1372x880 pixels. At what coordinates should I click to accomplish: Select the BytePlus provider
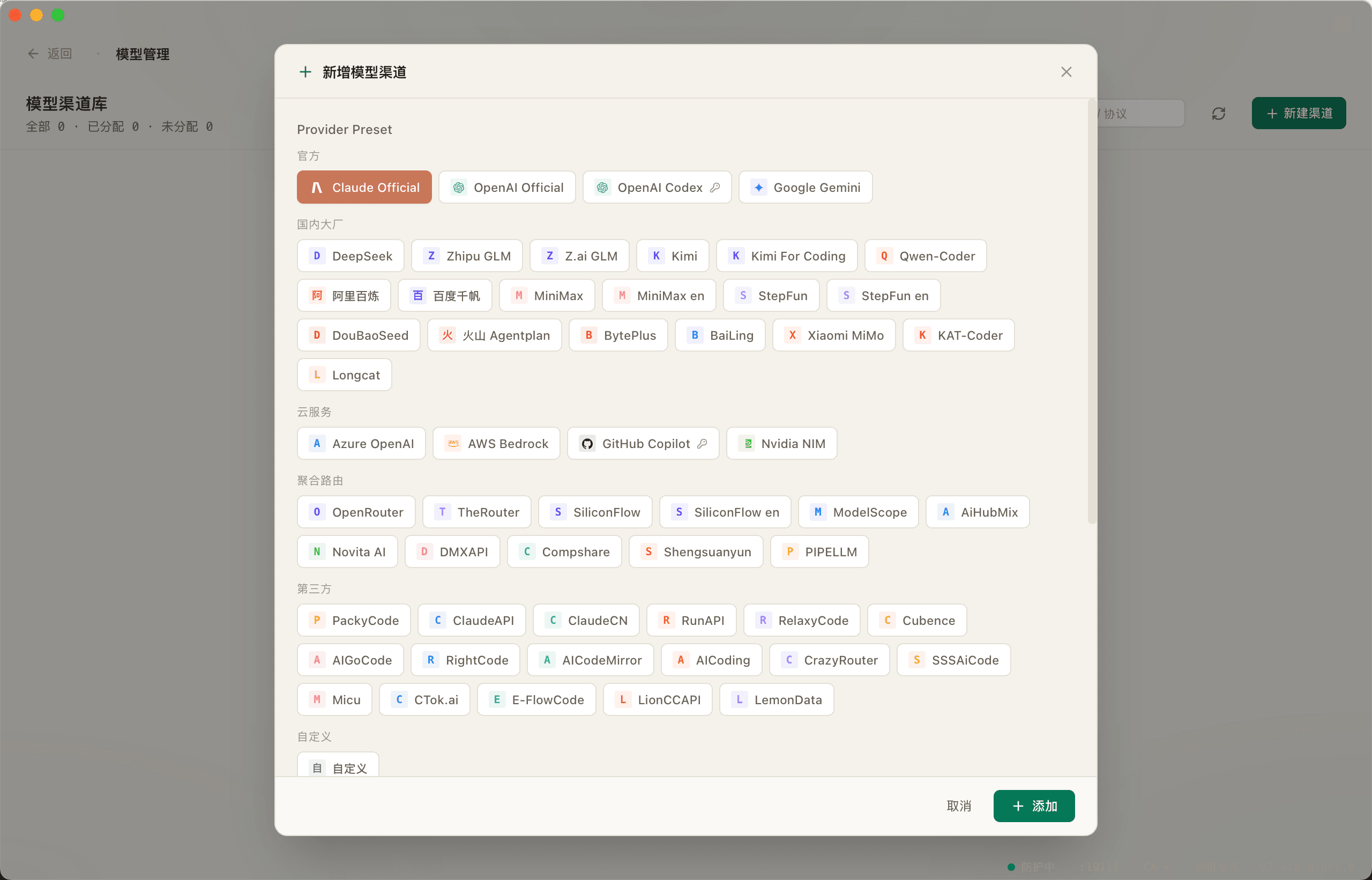(618, 335)
